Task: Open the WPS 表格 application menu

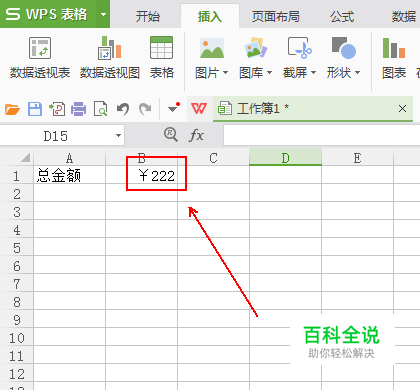Action: (48, 14)
